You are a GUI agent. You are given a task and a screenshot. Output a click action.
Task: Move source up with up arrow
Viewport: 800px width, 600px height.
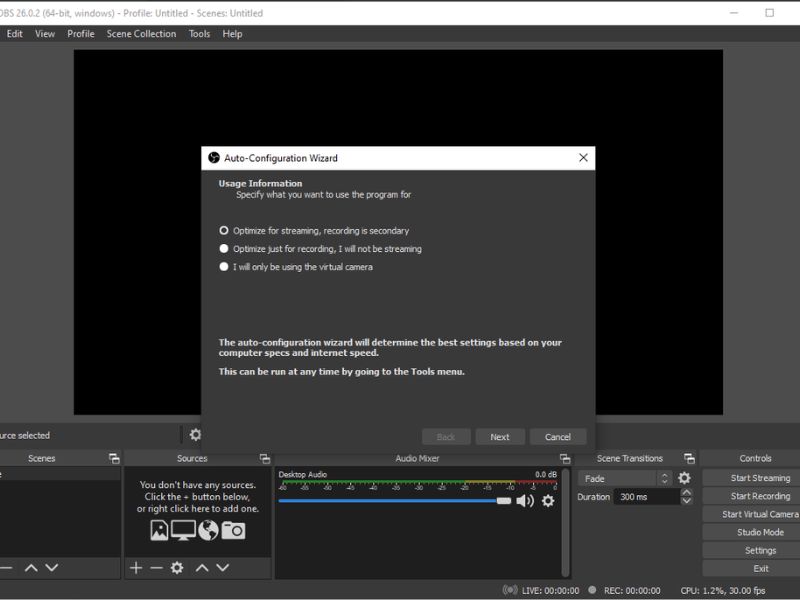(202, 567)
